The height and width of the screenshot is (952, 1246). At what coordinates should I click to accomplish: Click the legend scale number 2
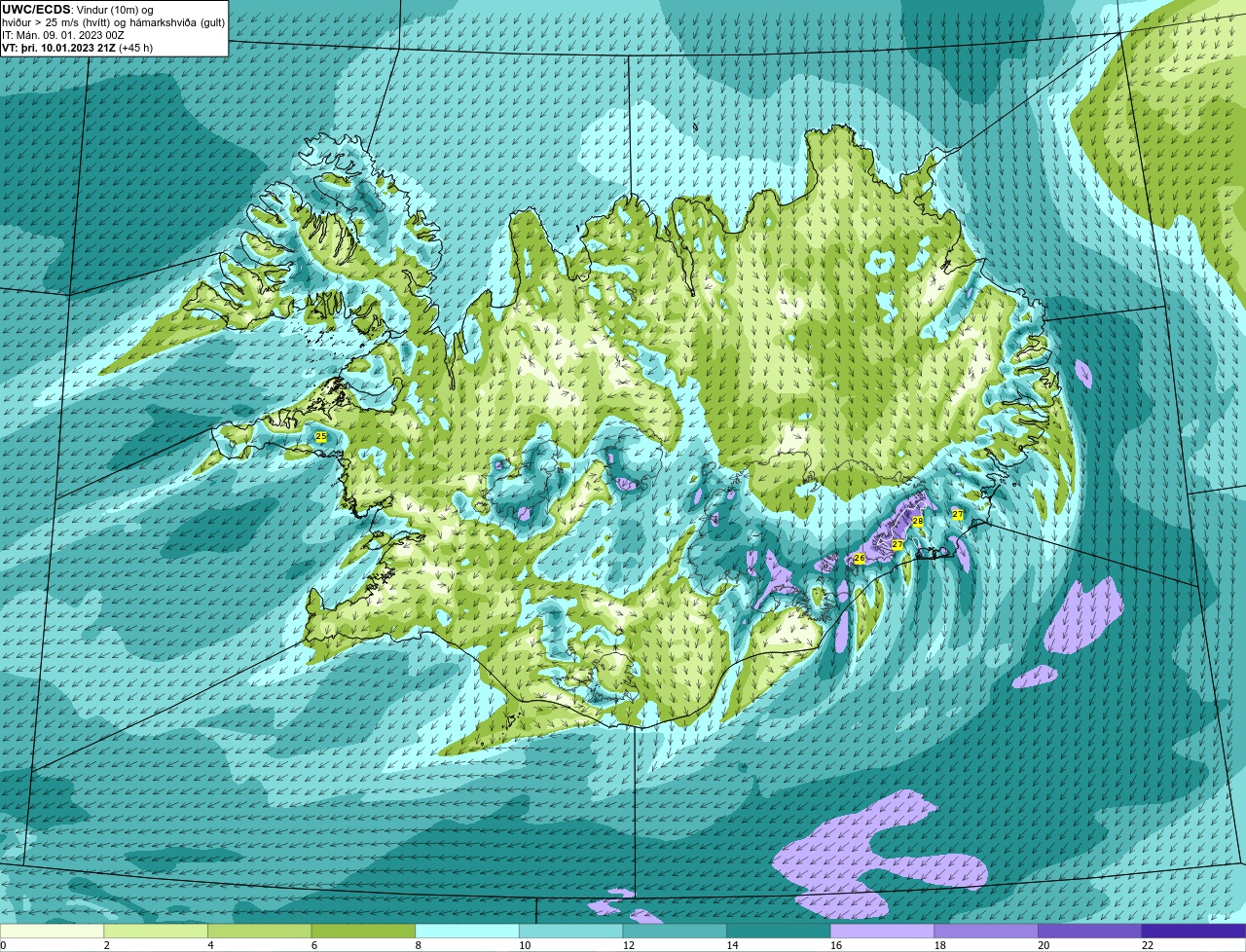[106, 945]
